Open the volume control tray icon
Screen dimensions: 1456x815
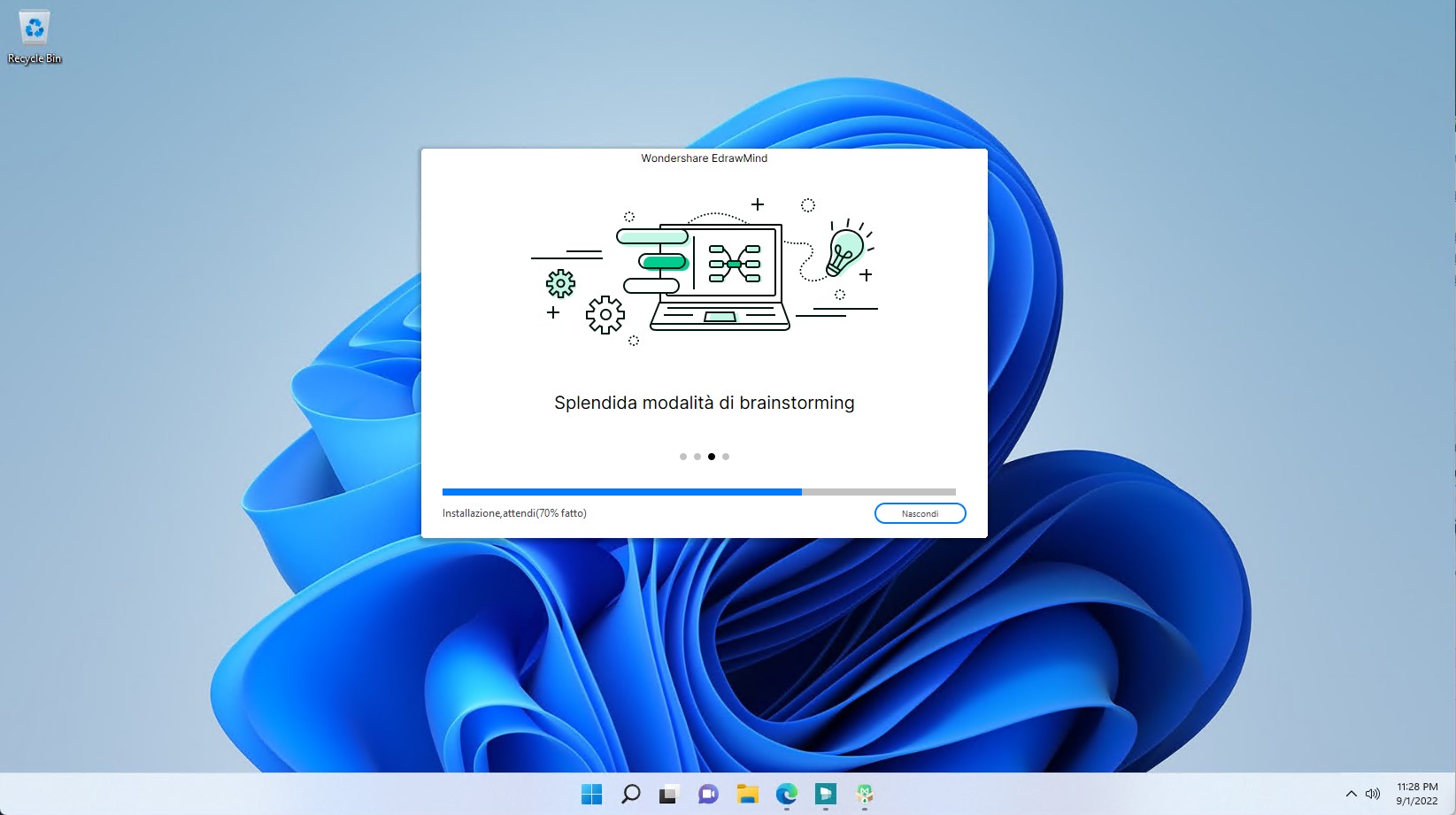click(x=1373, y=794)
